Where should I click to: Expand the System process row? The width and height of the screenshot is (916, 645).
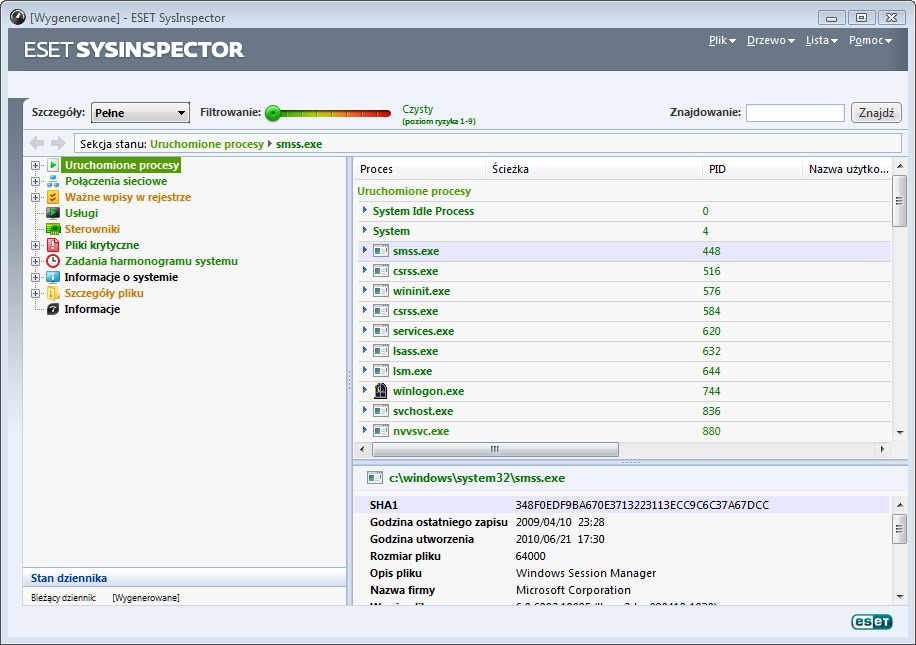click(x=365, y=230)
